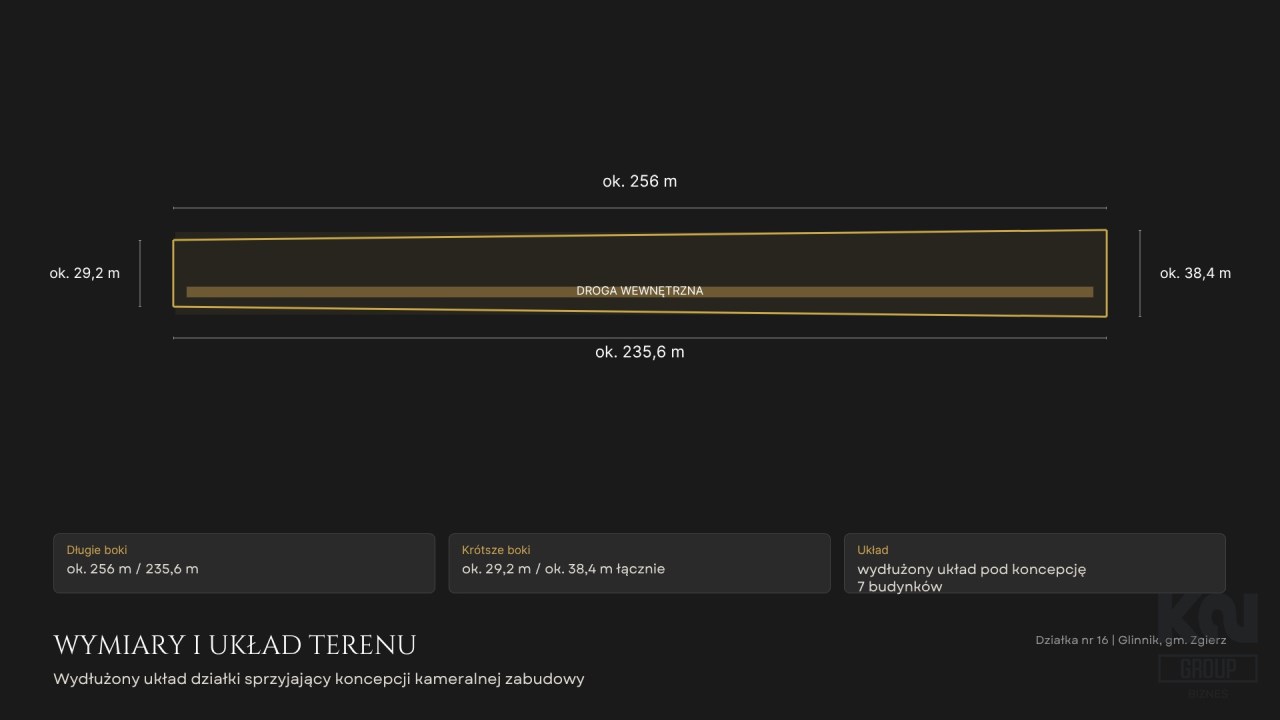Select the 'ok. 38,4 m' right side label

coord(1195,273)
